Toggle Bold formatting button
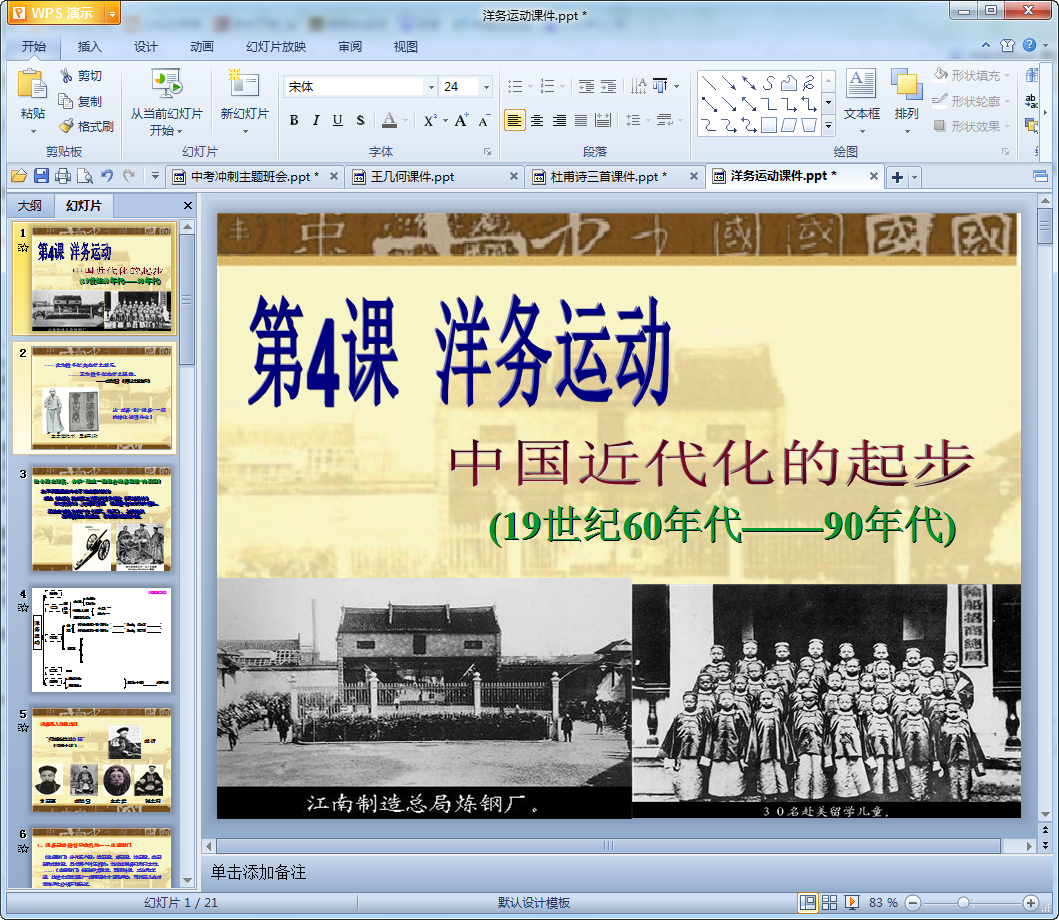The width and height of the screenshot is (1059, 920). point(294,120)
